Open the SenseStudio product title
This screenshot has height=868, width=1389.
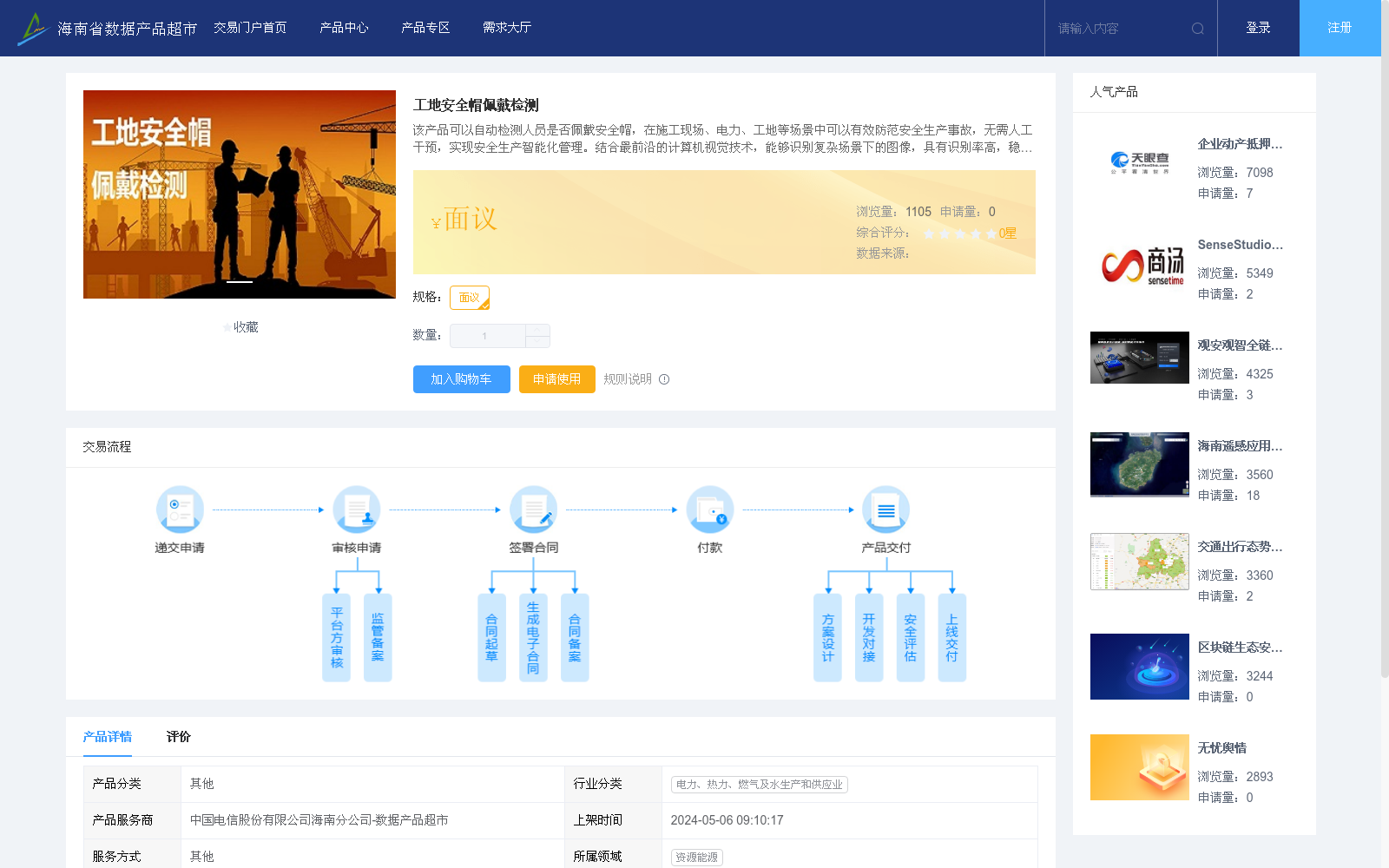1240,245
